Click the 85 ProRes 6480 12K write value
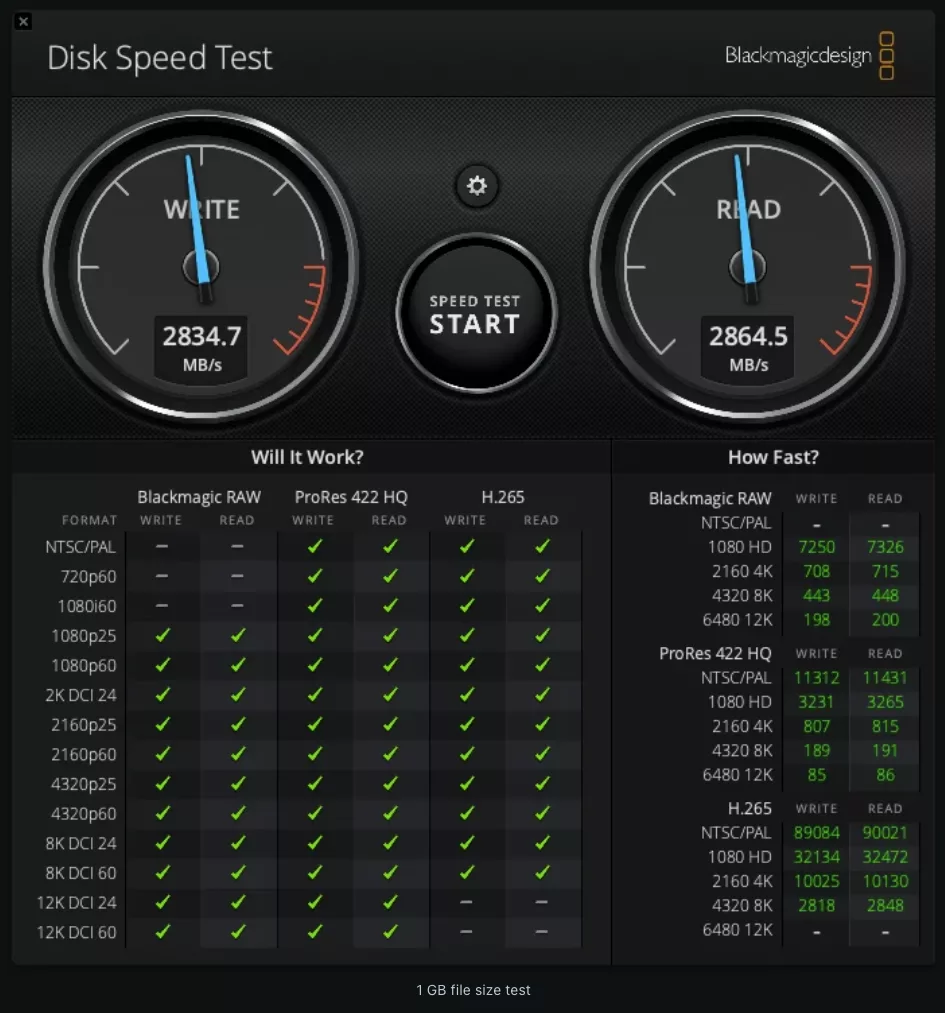Viewport: 945px width, 1013px height. 816,775
